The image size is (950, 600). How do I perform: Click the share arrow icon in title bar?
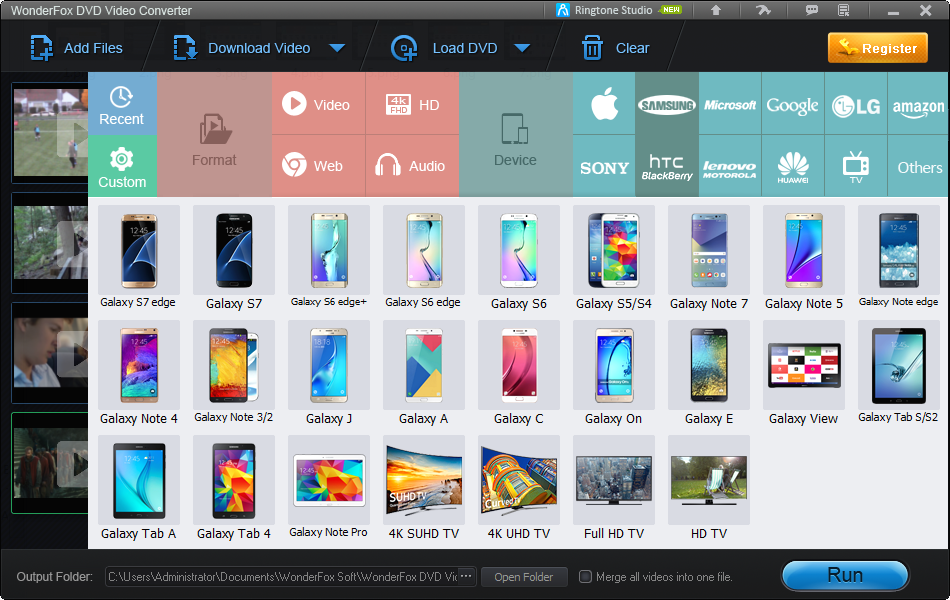763,10
